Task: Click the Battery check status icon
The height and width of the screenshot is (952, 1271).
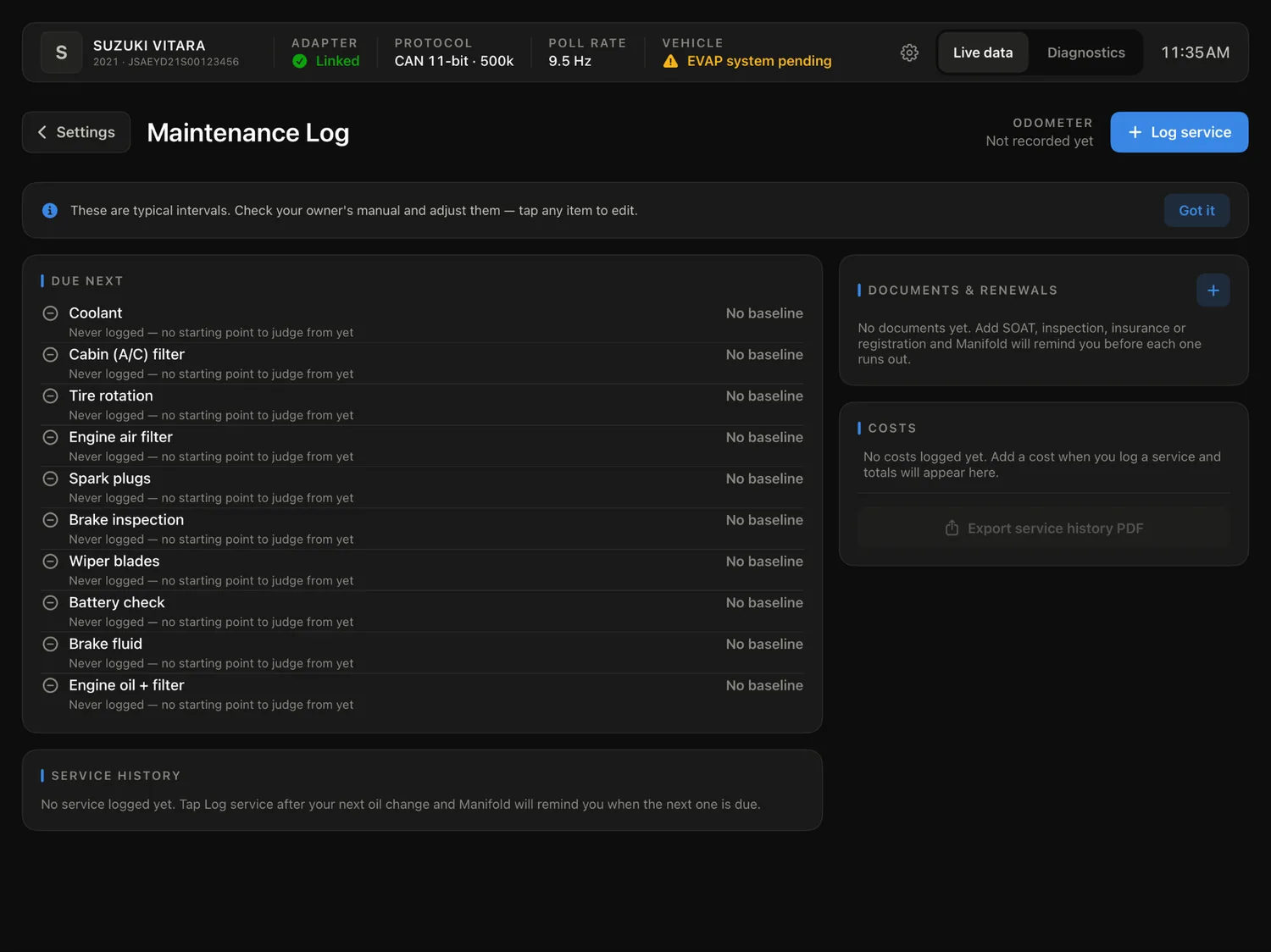Action: click(x=51, y=603)
